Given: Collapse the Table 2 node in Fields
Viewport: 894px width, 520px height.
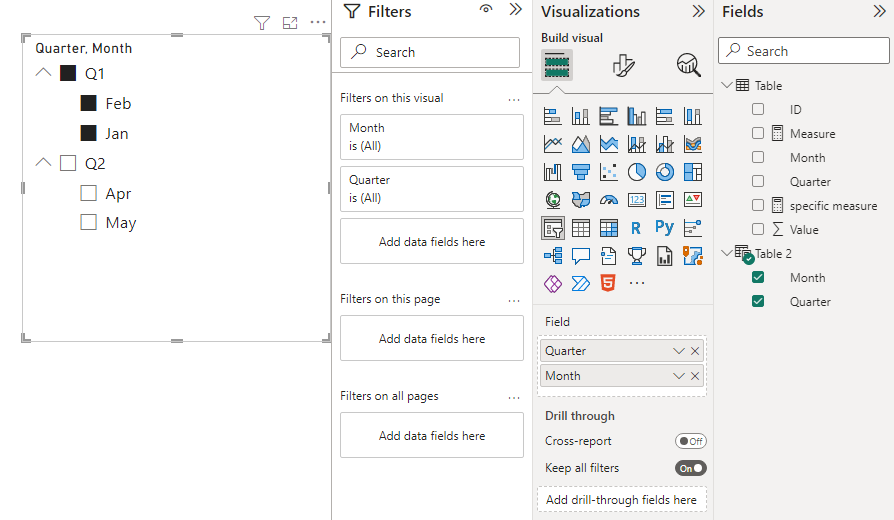Looking at the screenshot, I should click(727, 253).
